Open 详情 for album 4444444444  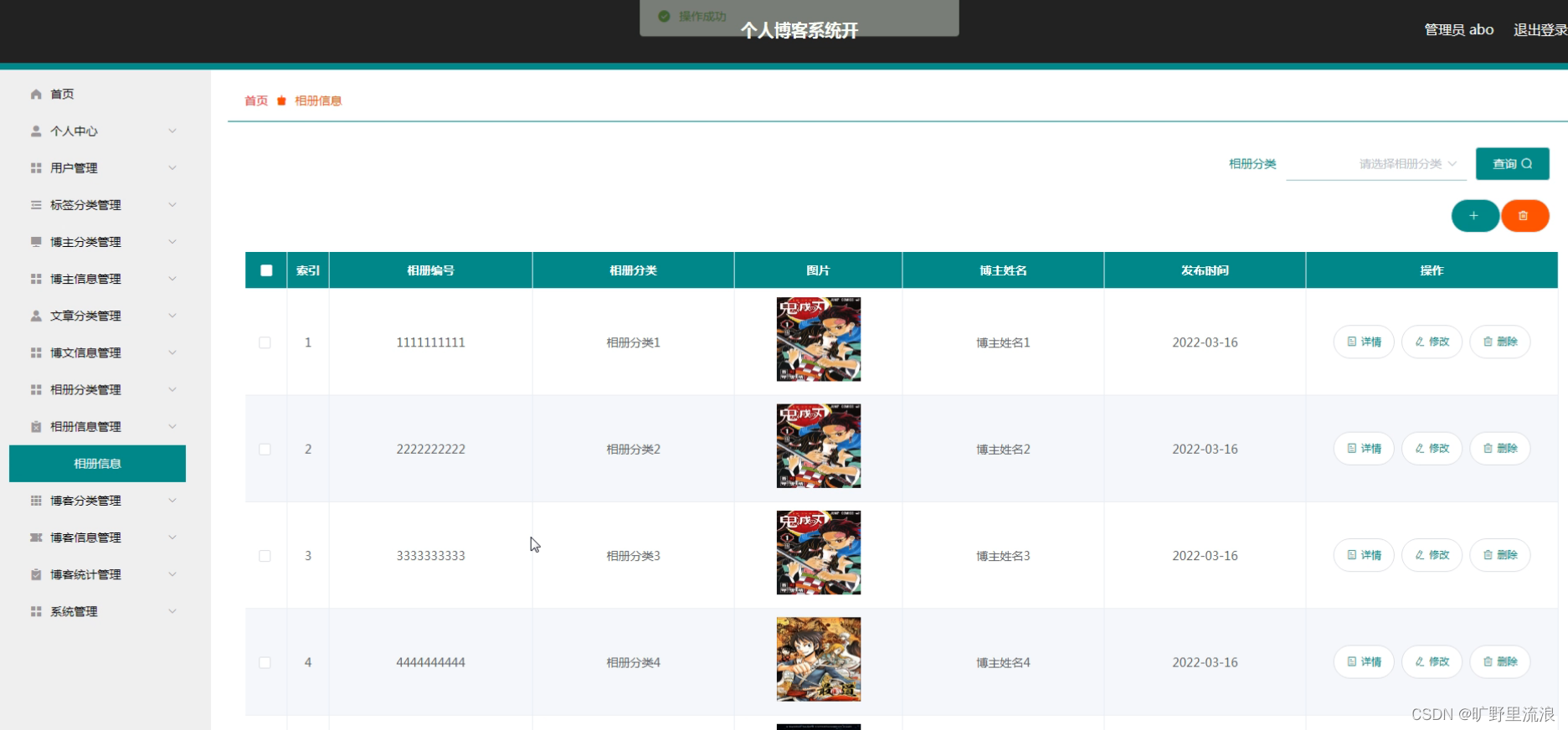[x=1364, y=662]
